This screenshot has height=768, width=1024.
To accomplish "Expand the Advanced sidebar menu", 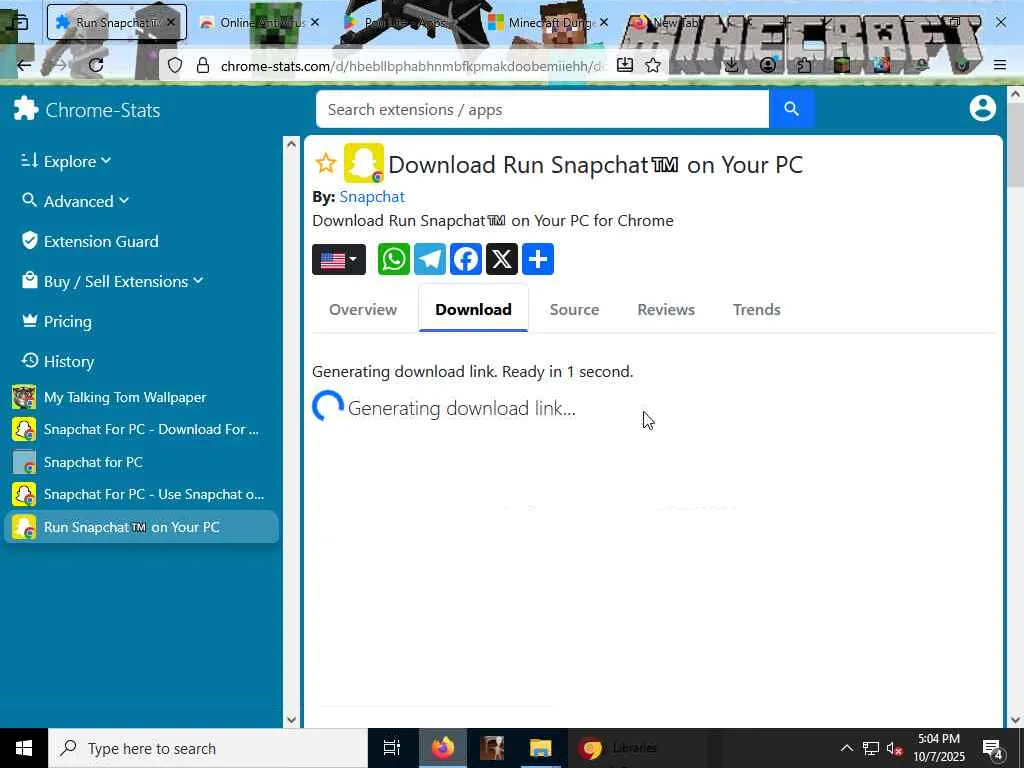I will coord(75,201).
